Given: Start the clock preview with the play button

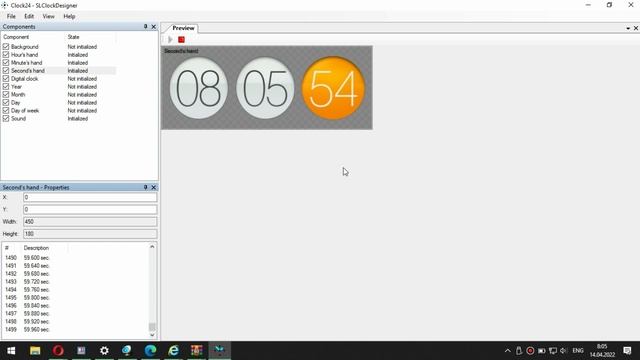Looking at the screenshot, I should point(170,40).
